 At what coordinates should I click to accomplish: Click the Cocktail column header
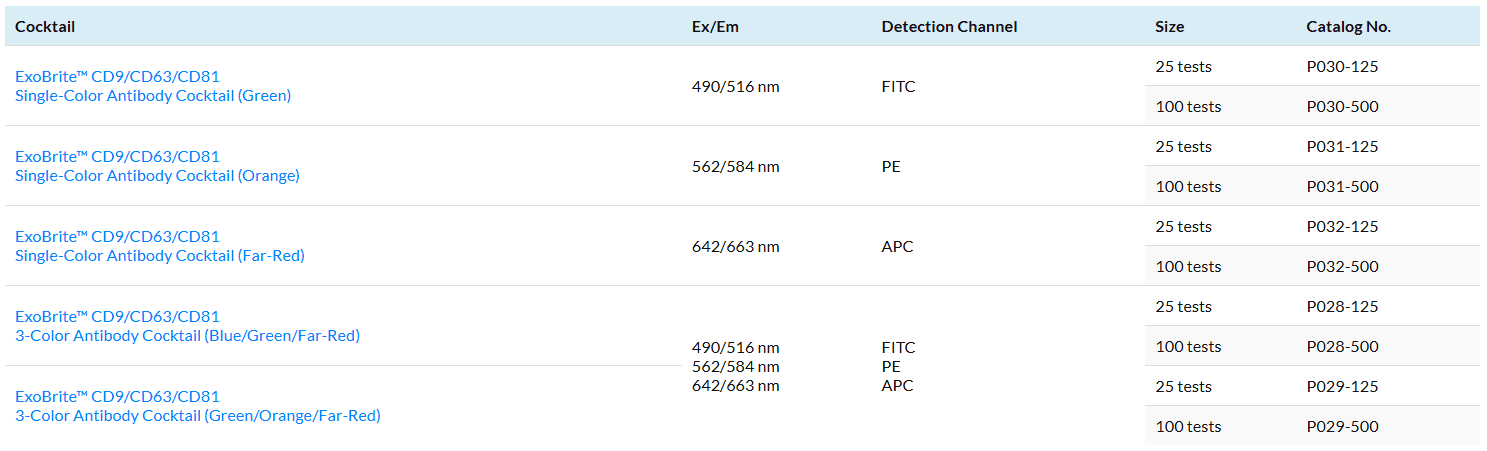(x=45, y=27)
